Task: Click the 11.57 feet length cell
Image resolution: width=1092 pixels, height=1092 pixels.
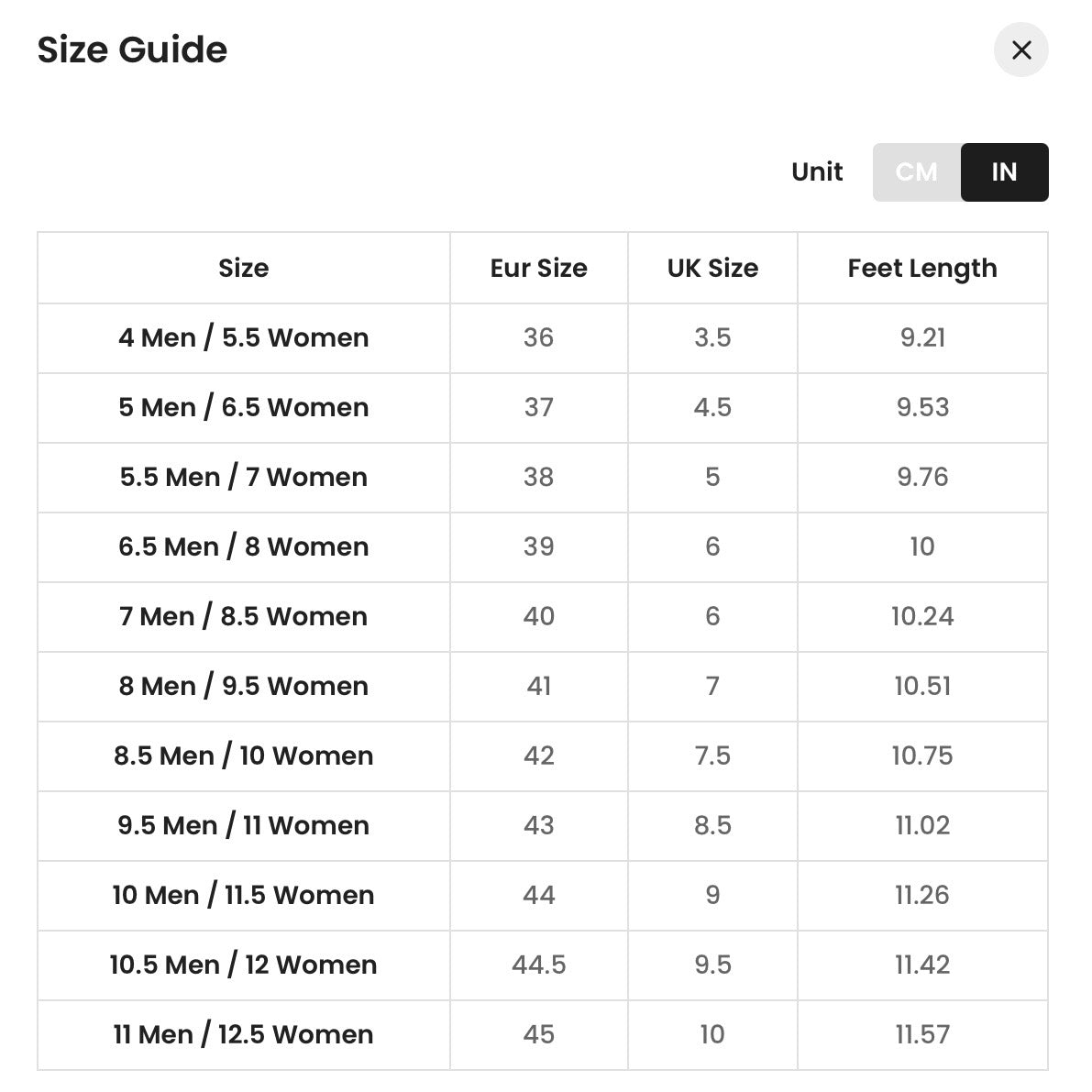Action: click(922, 1034)
